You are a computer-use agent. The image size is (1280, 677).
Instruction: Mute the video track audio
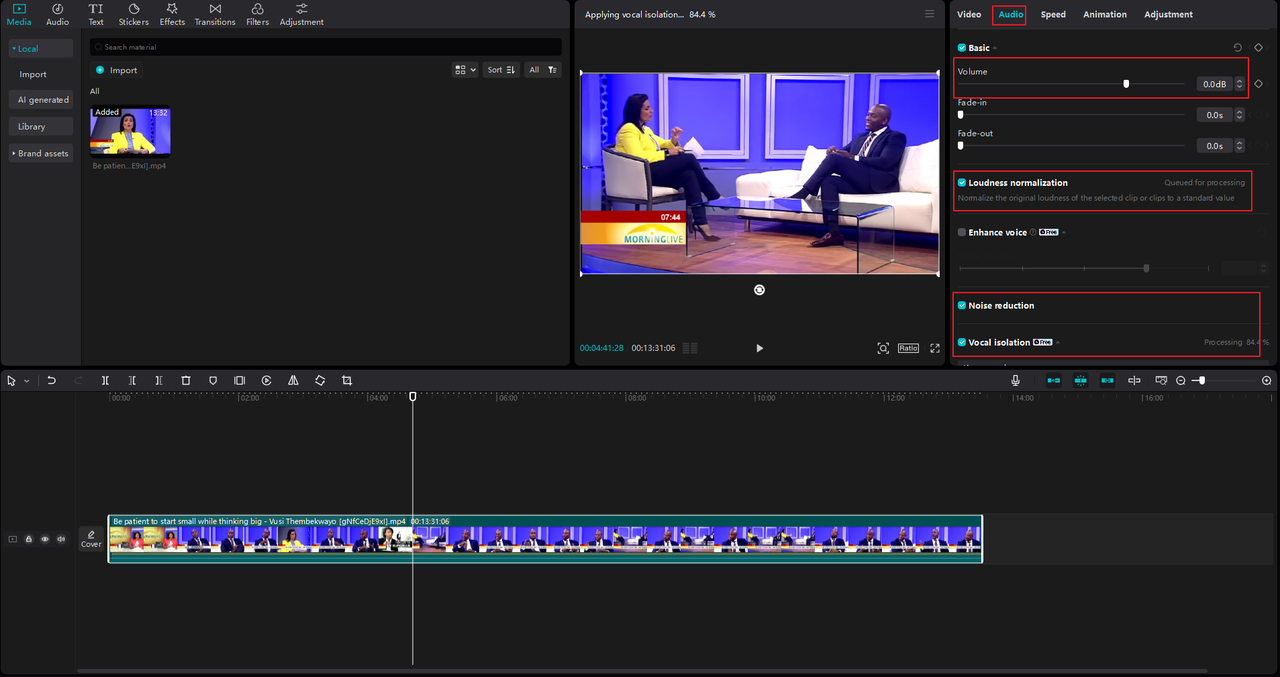[x=61, y=539]
